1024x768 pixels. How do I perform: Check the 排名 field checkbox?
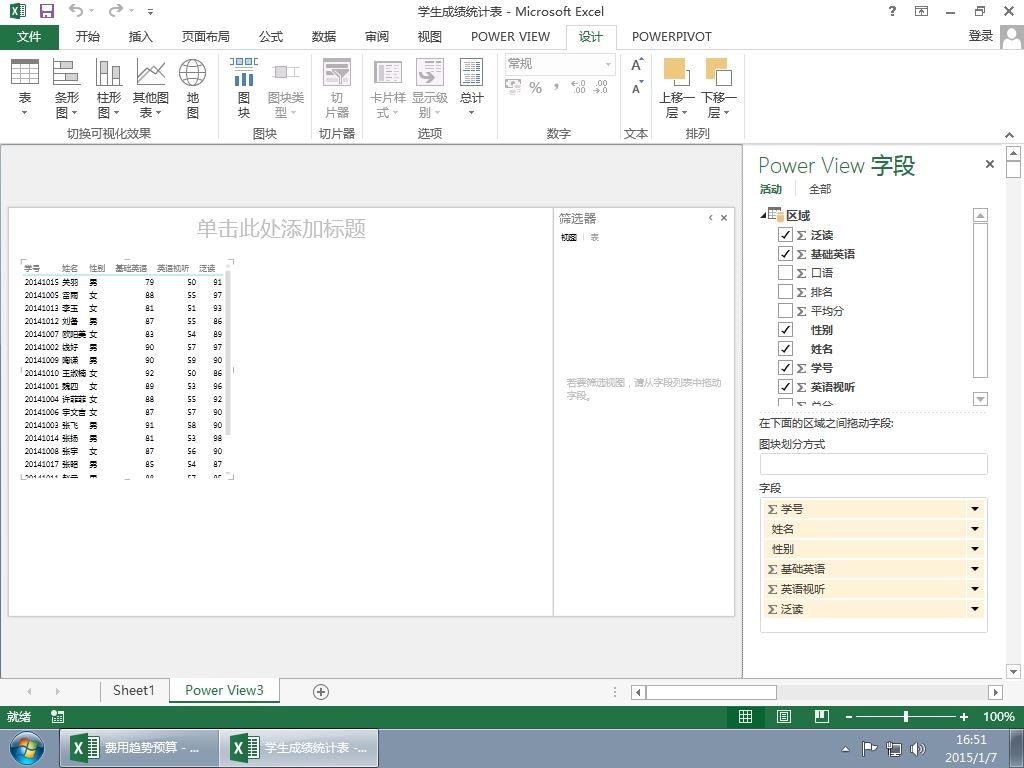click(786, 291)
